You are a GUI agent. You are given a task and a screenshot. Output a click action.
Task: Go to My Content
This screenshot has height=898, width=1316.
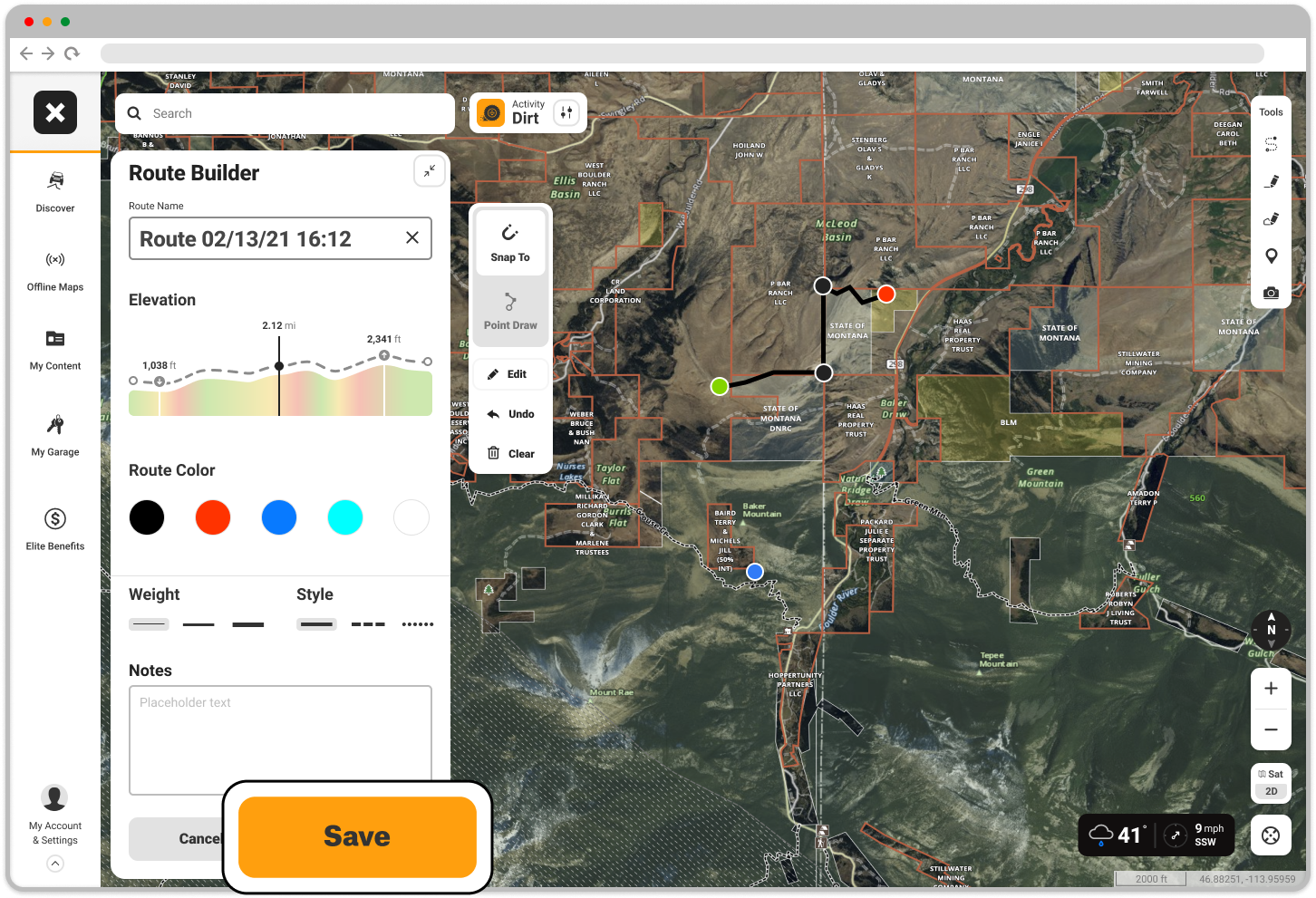55,350
